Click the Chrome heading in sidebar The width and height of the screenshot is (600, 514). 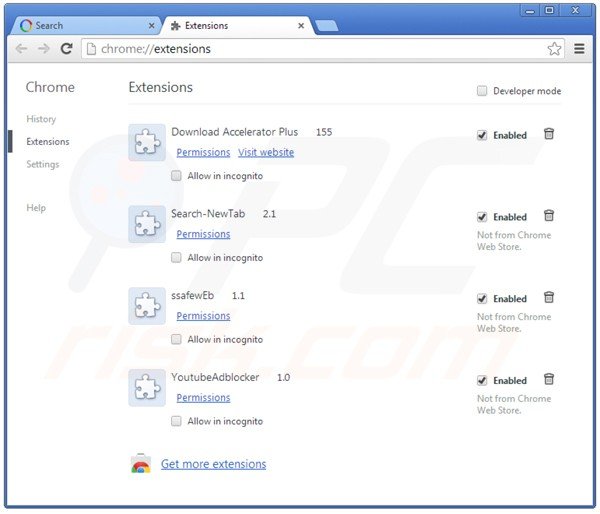[x=50, y=87]
